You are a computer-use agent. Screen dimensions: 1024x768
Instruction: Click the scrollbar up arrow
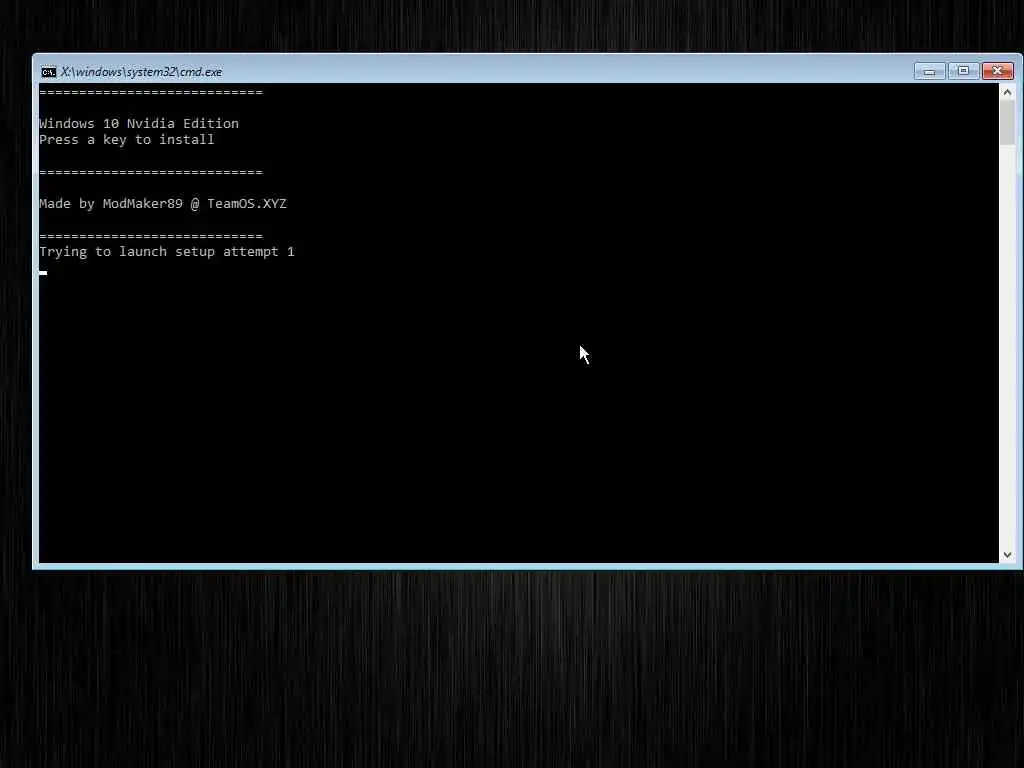tap(1007, 92)
